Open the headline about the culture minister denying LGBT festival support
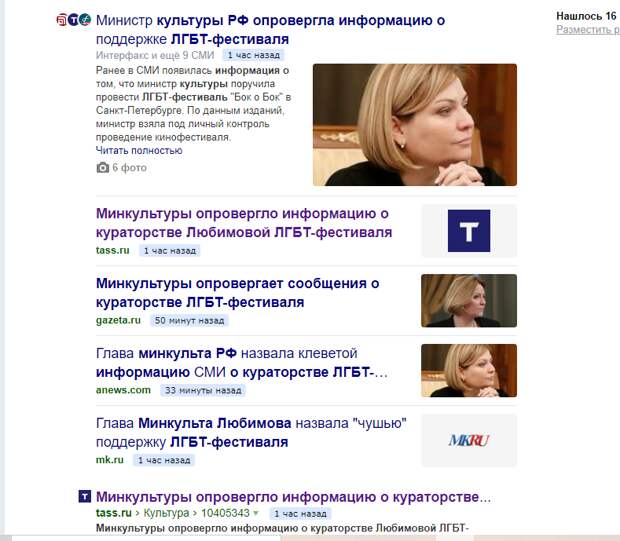 tap(270, 30)
